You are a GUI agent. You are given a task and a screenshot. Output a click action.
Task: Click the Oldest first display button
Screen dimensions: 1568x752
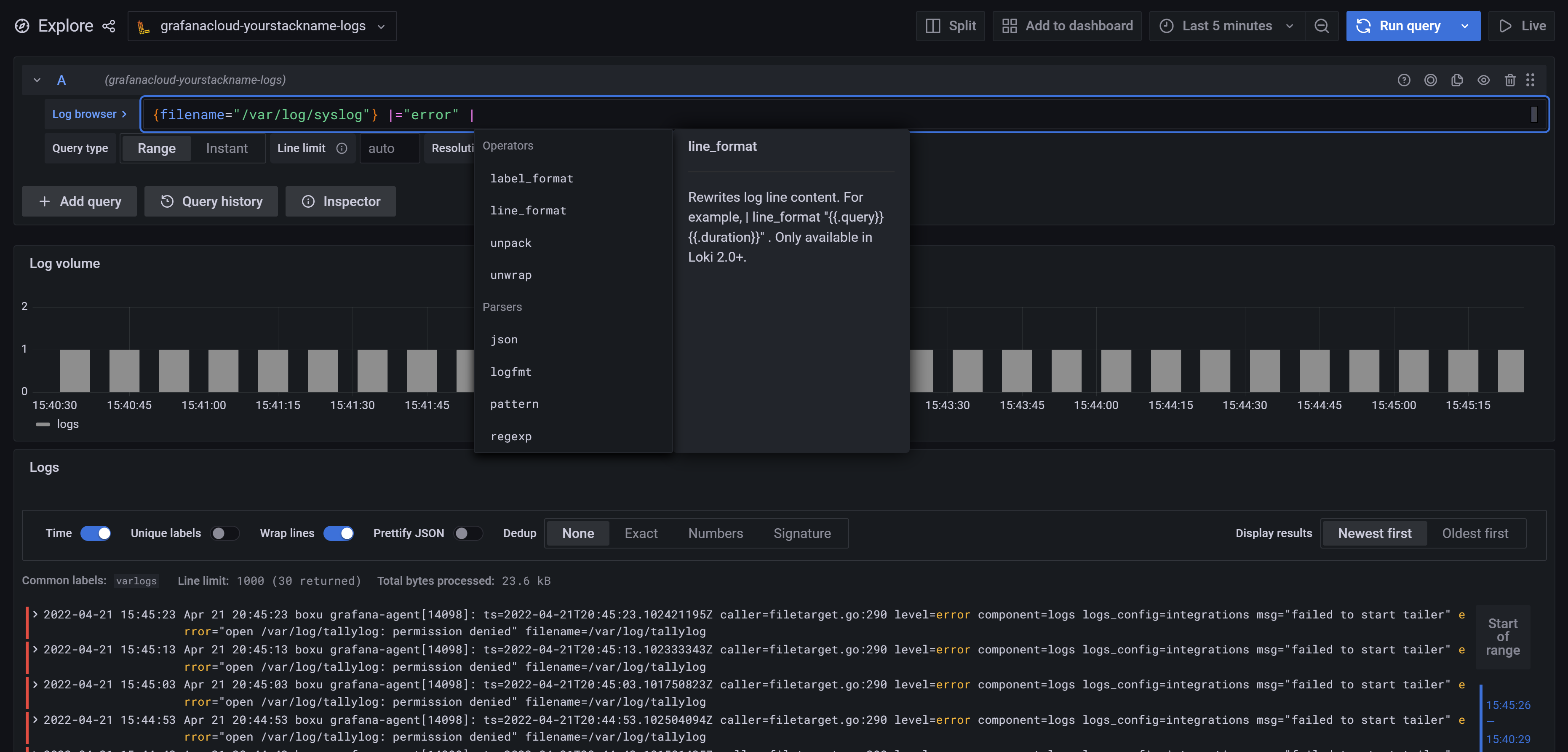pyautogui.click(x=1475, y=533)
